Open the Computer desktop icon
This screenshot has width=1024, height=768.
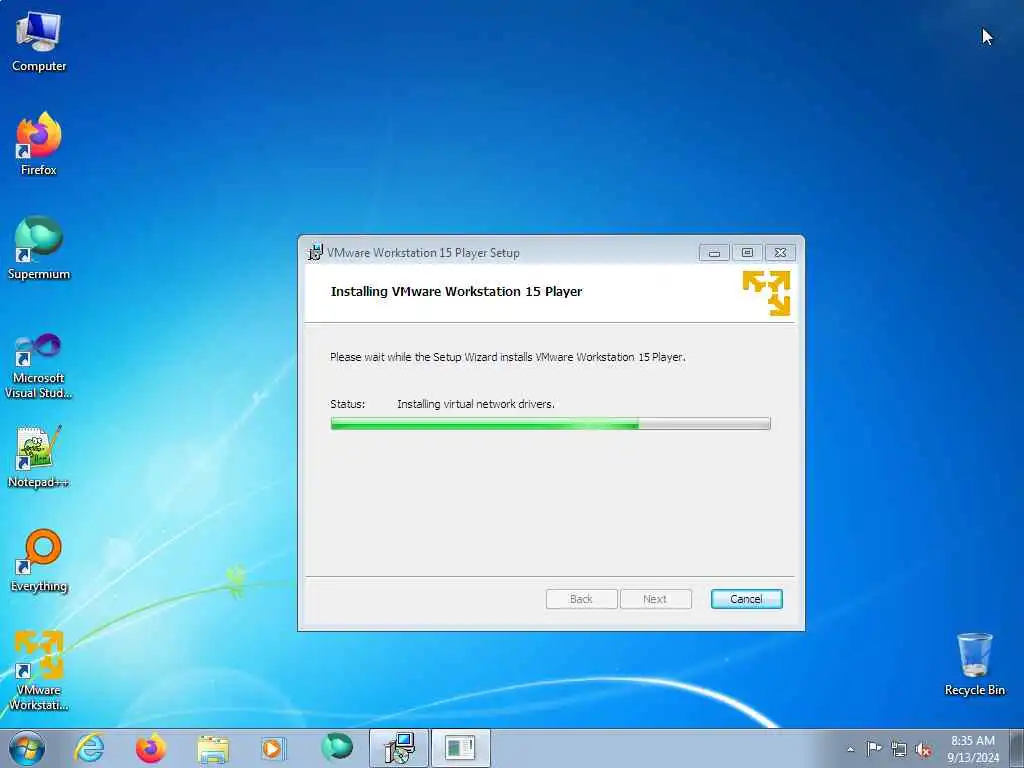pos(39,42)
